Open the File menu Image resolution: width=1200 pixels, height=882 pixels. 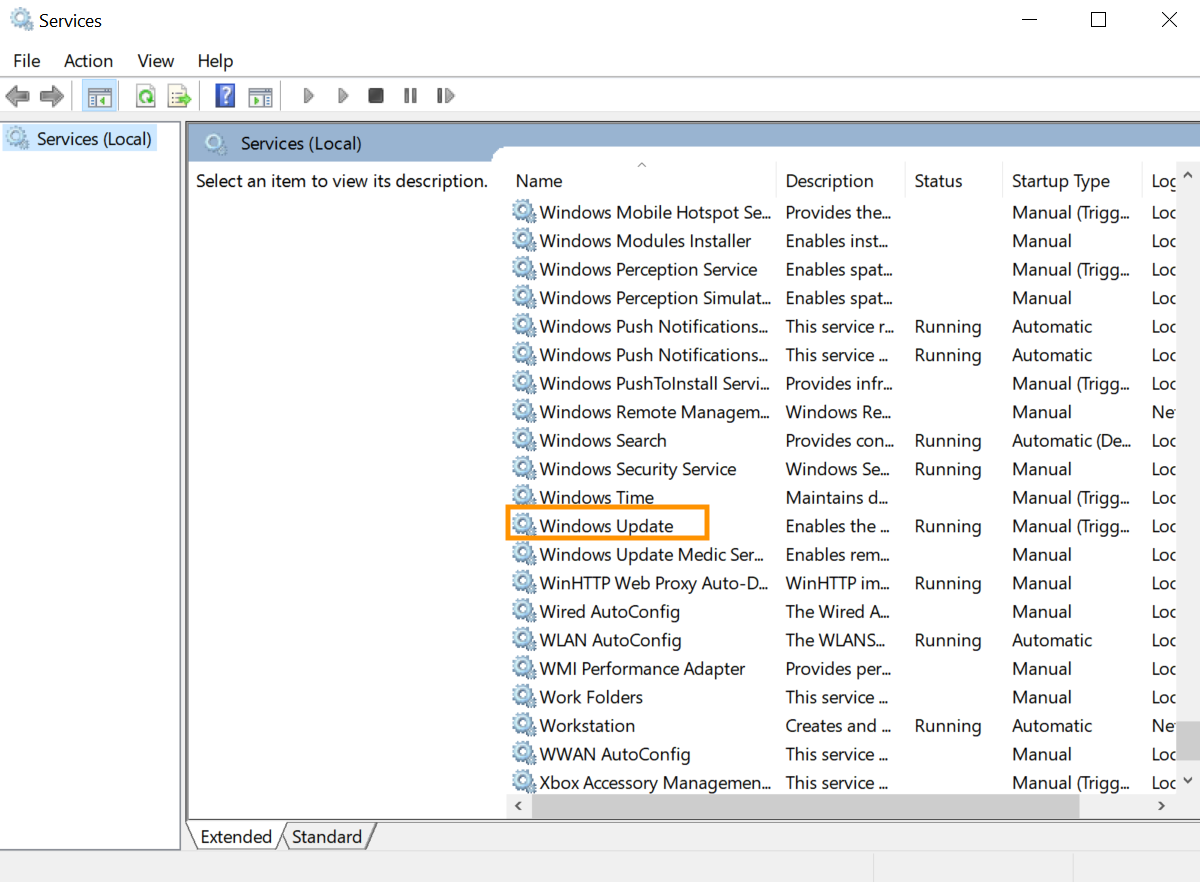point(26,61)
